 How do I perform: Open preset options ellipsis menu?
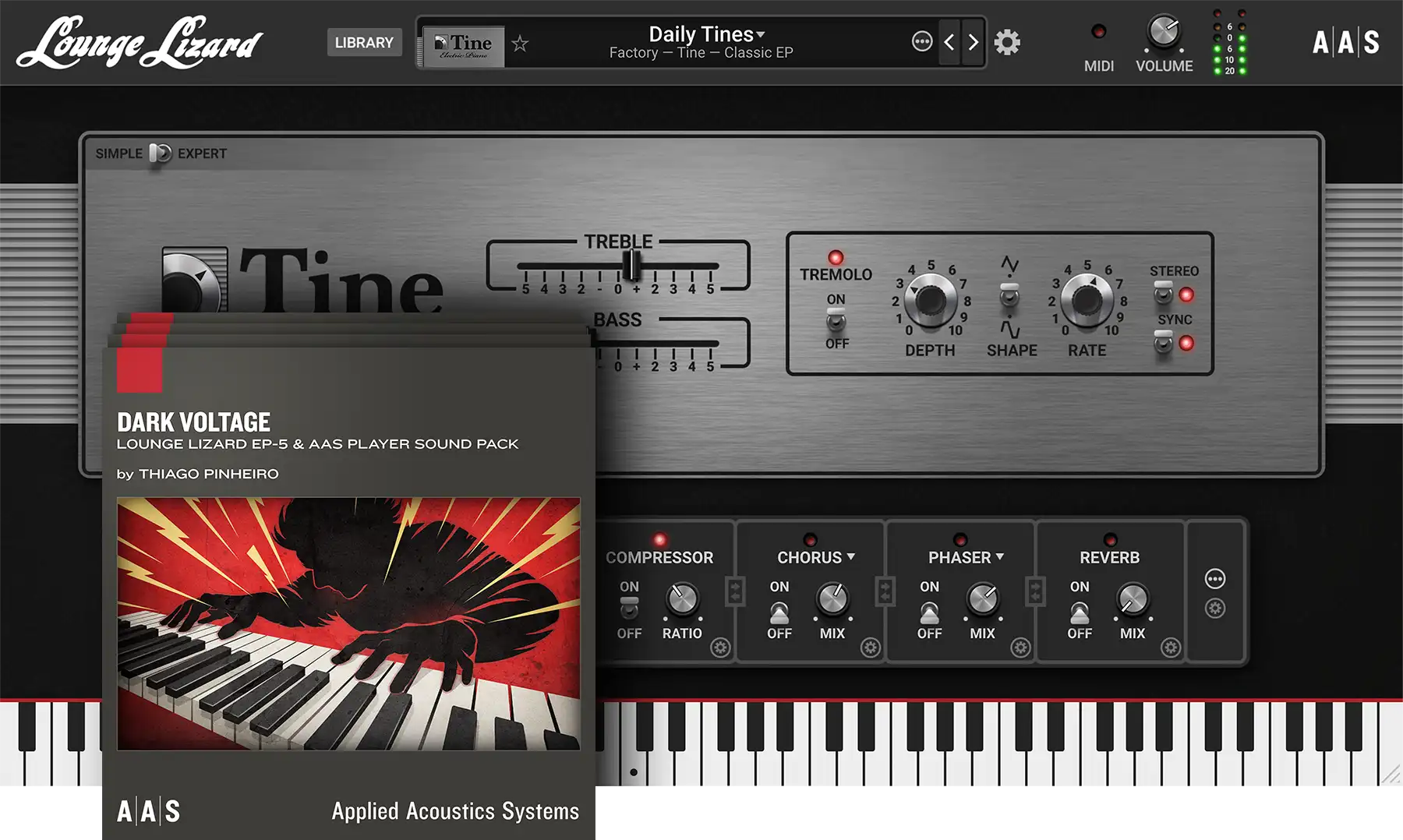[x=922, y=41]
